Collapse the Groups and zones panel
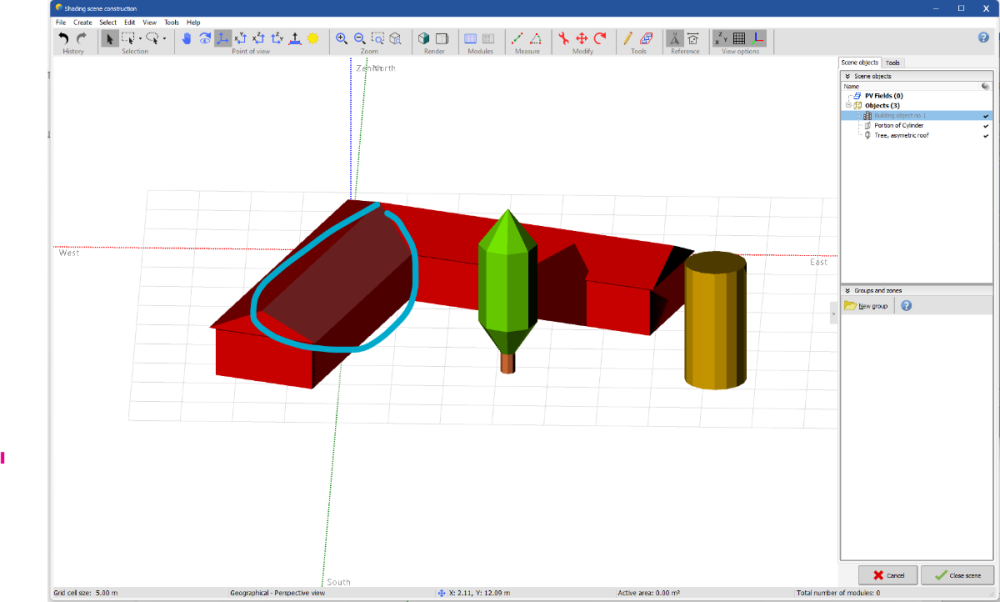 coord(848,290)
